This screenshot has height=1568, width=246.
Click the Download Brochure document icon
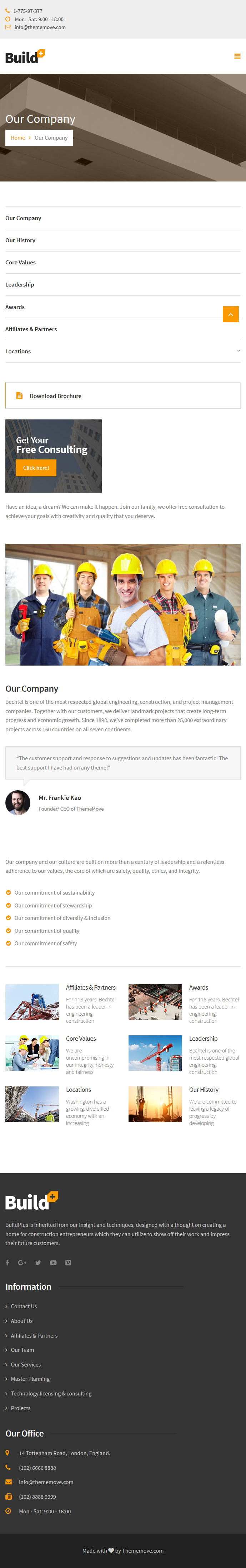(20, 395)
